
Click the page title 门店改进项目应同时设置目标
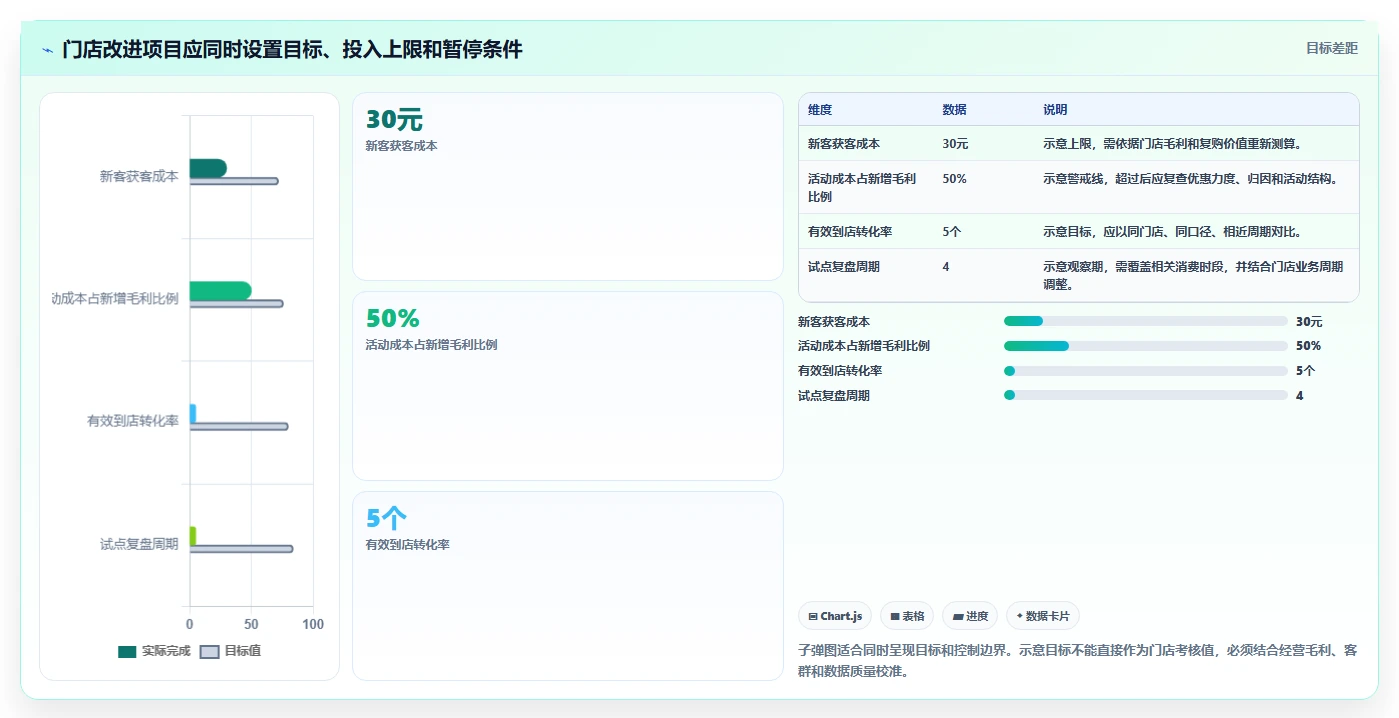point(292,49)
